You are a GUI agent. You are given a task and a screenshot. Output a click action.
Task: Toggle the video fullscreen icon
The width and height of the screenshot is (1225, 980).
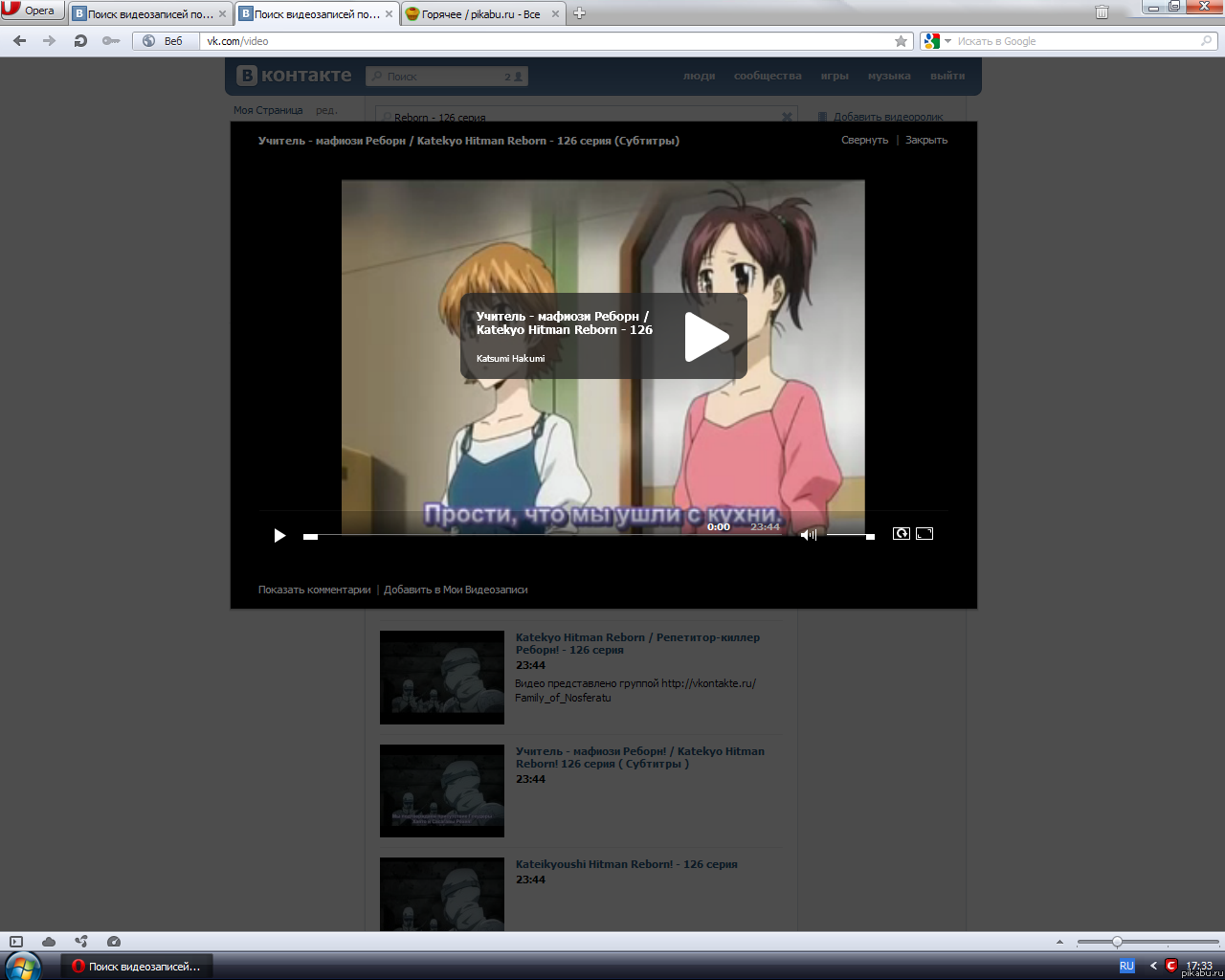pyautogui.click(x=924, y=534)
